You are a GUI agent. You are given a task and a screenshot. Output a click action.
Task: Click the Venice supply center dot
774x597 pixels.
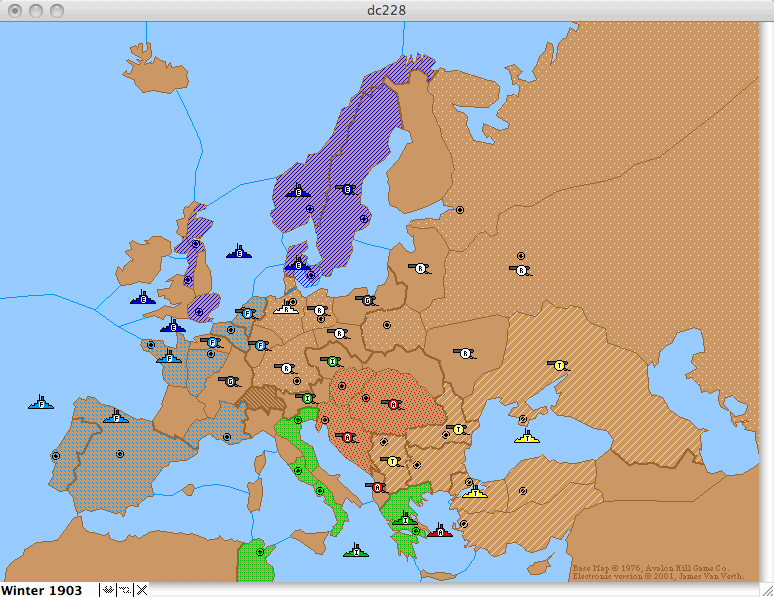[298, 420]
